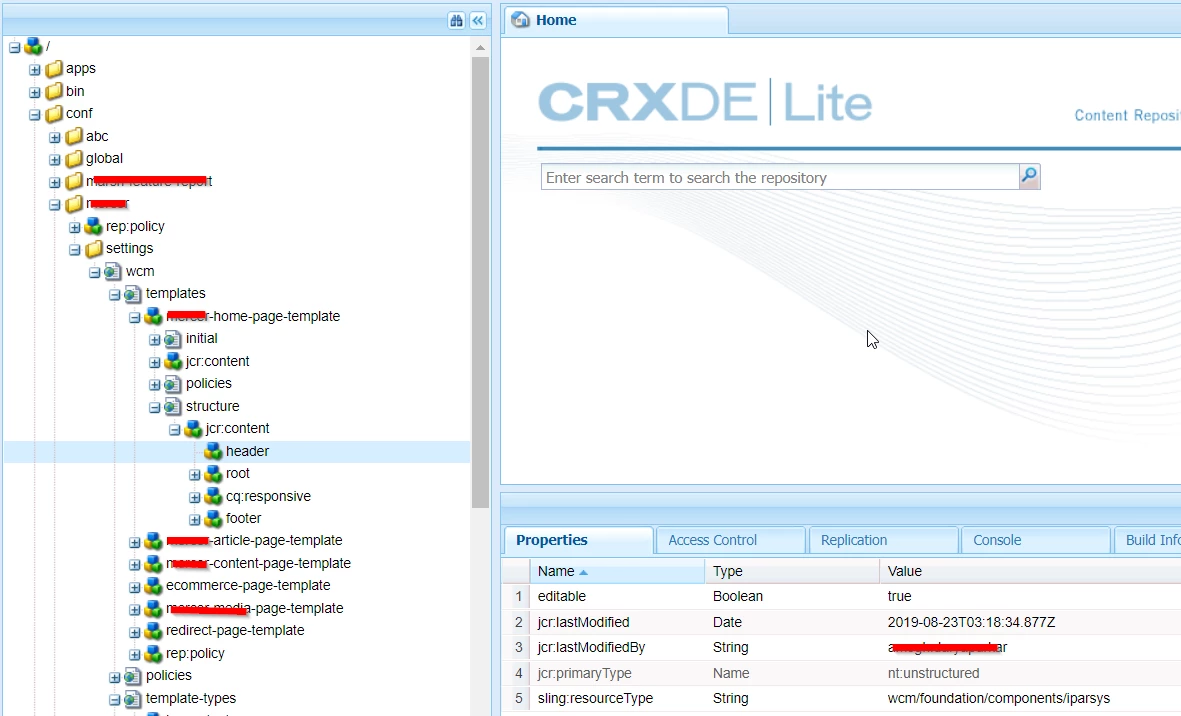Select the Home tab

click(617, 20)
